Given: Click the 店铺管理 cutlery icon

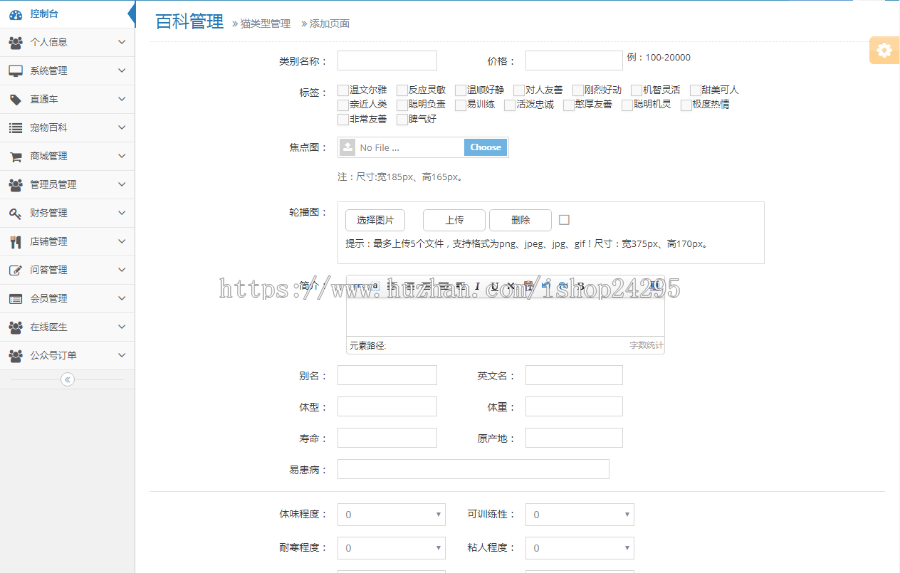Looking at the screenshot, I should tap(15, 242).
